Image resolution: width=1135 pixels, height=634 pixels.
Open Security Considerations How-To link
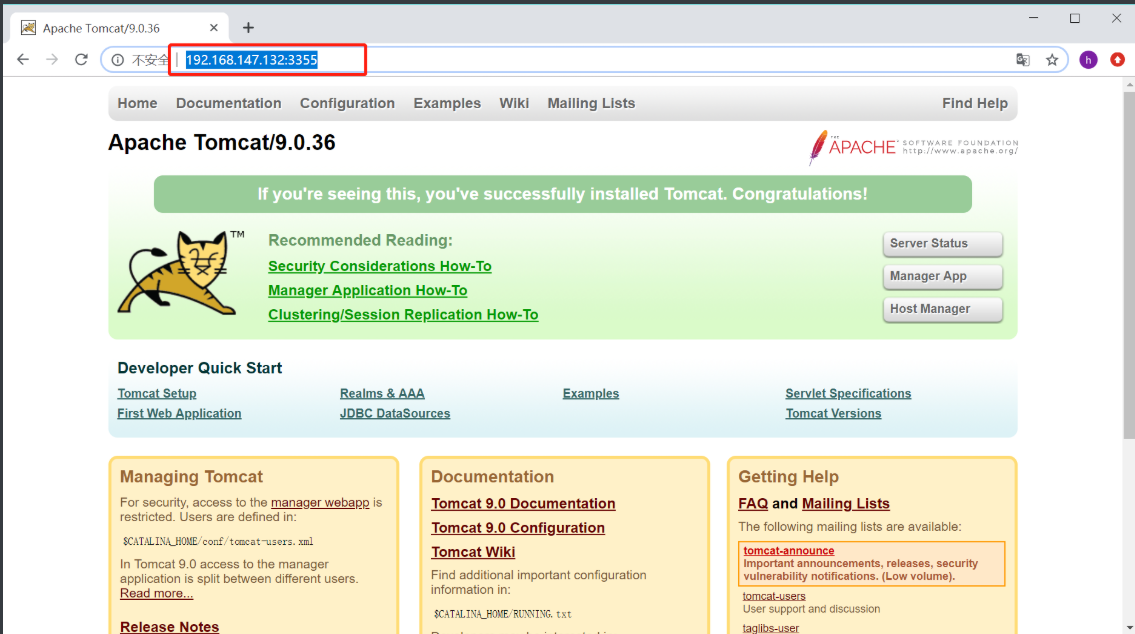coord(379,266)
